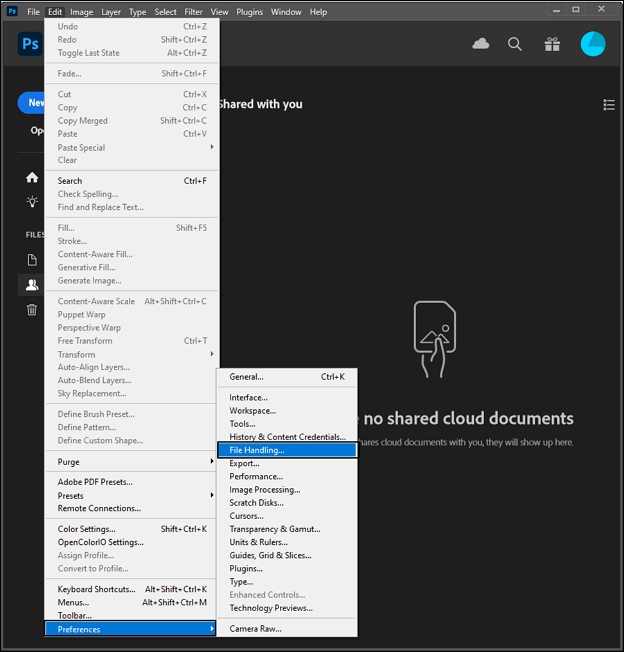
Task: Open Technology Previews preferences
Action: (287, 608)
